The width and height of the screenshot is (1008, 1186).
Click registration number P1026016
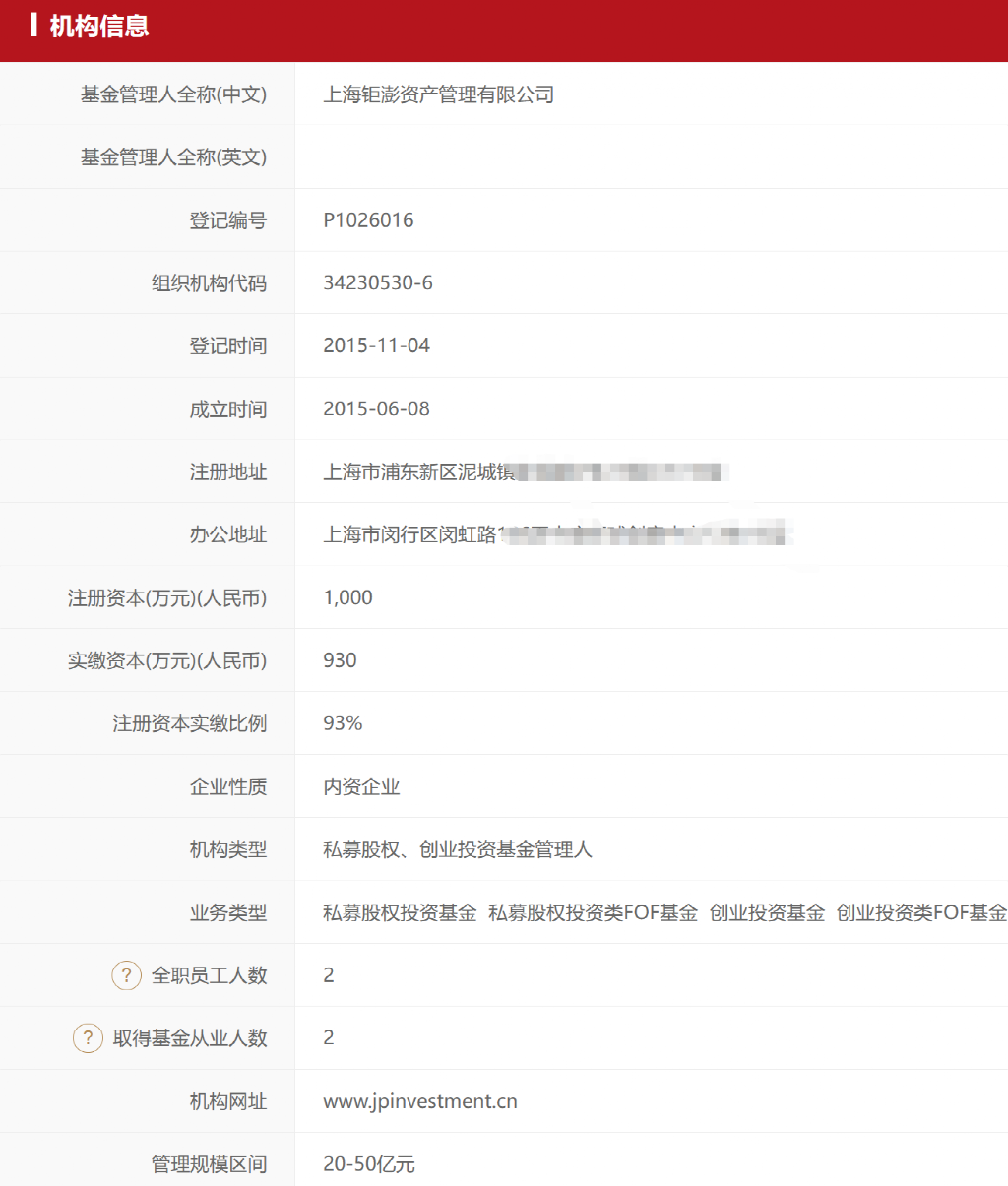(x=368, y=220)
